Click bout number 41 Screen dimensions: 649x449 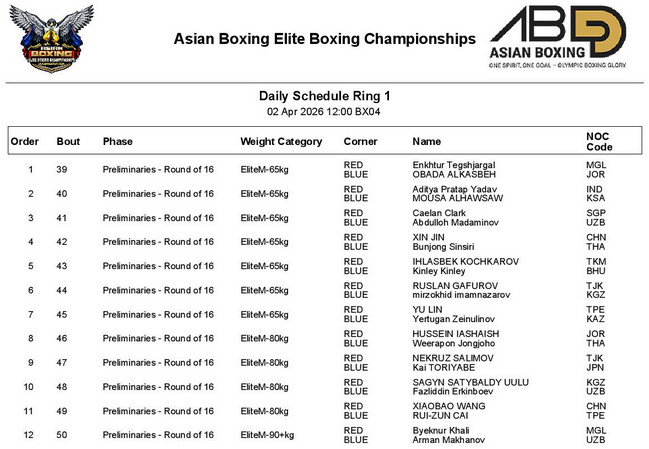[62, 218]
